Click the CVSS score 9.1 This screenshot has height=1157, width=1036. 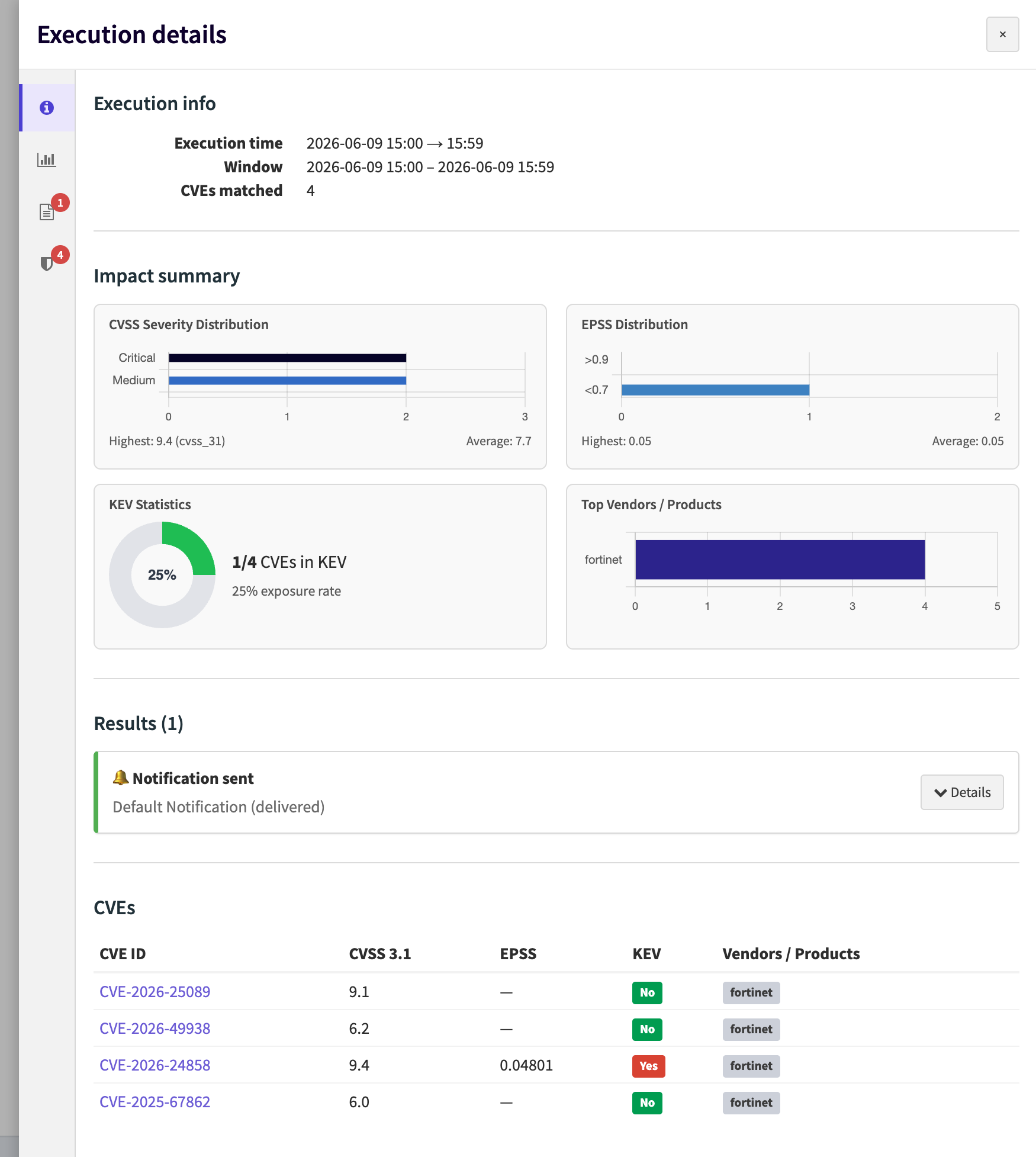point(359,992)
